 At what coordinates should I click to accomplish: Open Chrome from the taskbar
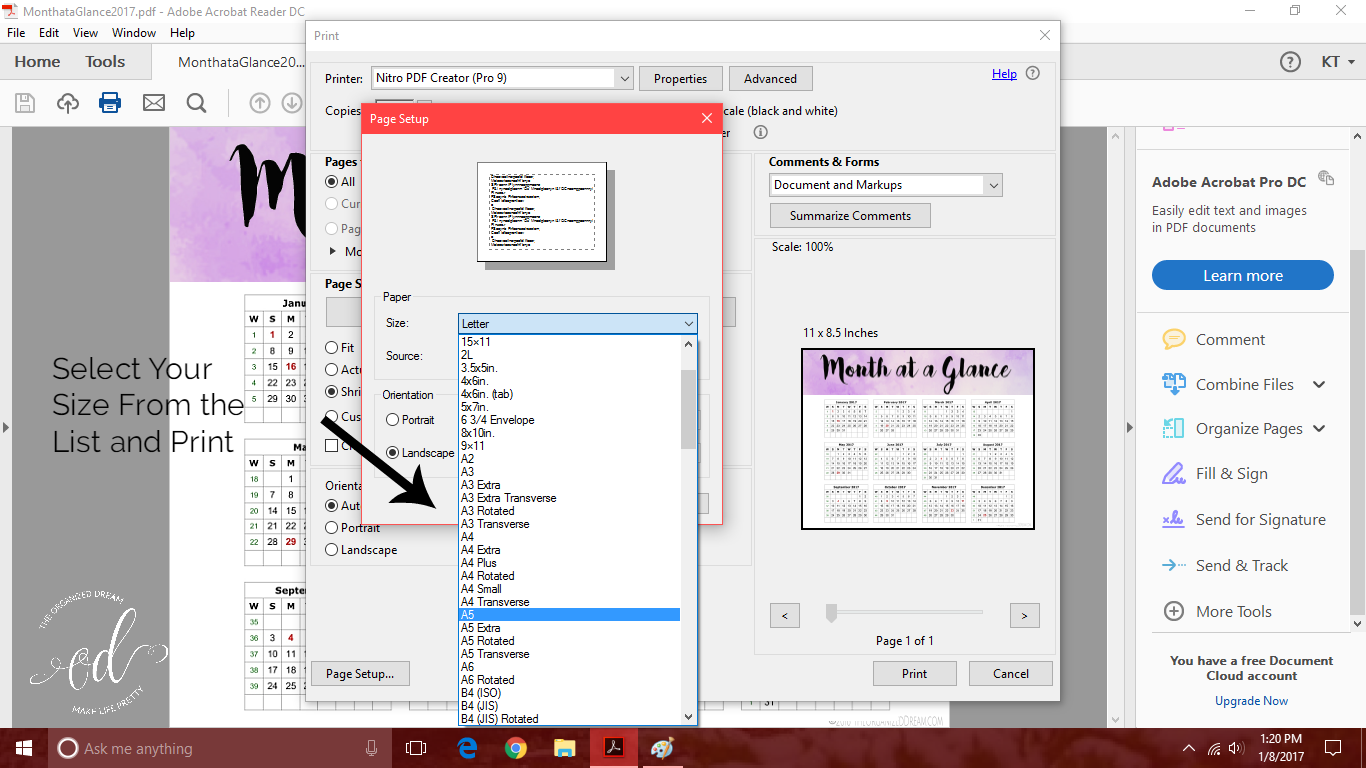[x=516, y=747]
